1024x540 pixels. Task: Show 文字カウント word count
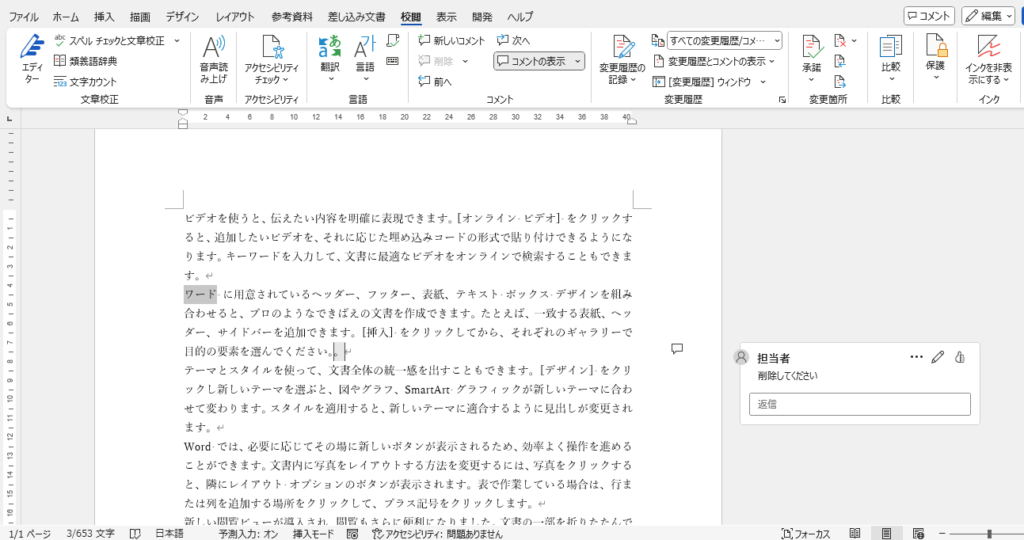click(x=86, y=81)
